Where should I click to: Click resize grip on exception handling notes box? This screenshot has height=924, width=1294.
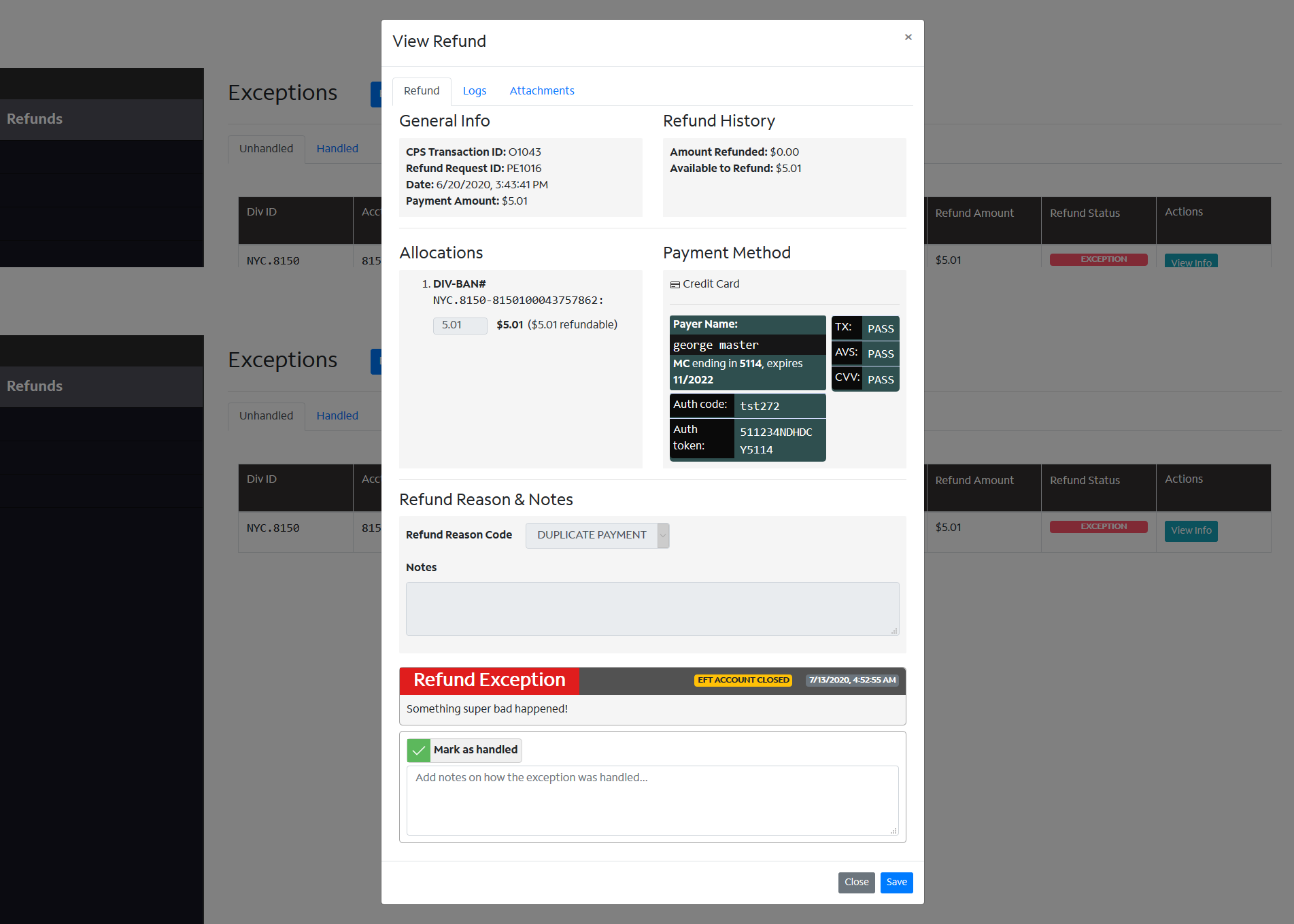point(893,831)
